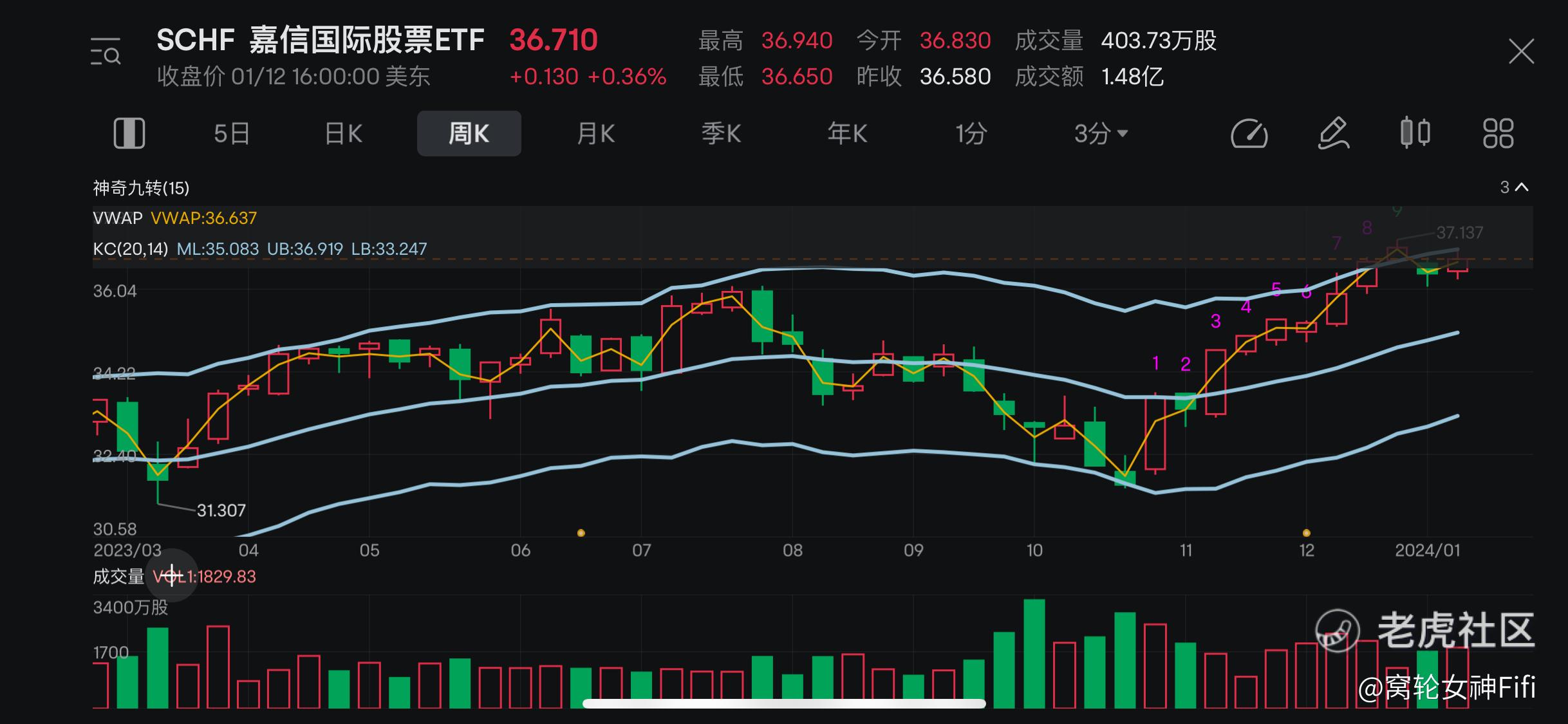The image size is (1568, 724).
Task: Tap the current price 36.710
Action: [x=554, y=40]
